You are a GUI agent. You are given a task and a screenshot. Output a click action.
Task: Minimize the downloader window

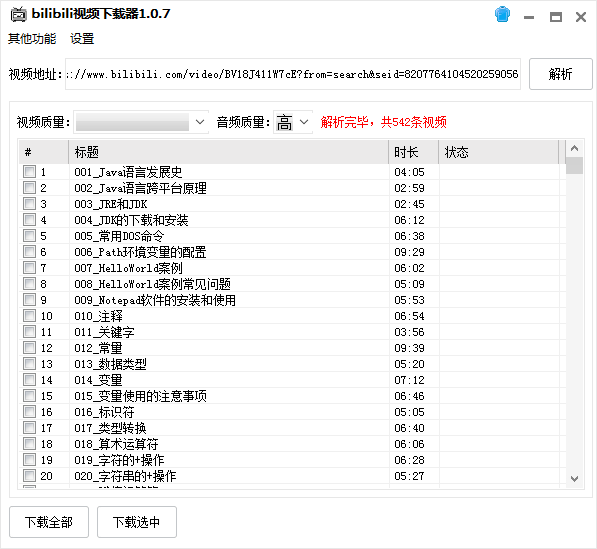click(x=528, y=17)
